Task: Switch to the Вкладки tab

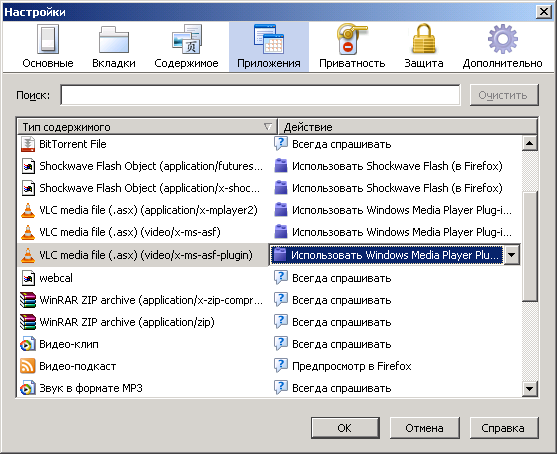Action: [x=114, y=47]
